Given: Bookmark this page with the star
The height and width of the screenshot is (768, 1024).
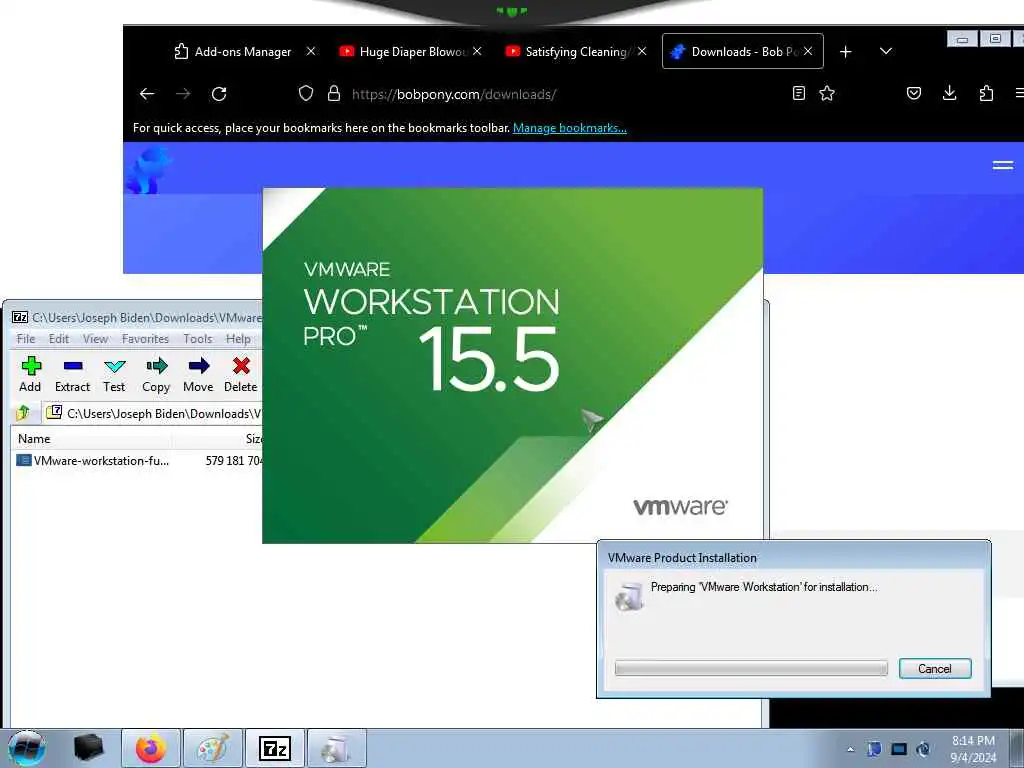Looking at the screenshot, I should coord(827,93).
